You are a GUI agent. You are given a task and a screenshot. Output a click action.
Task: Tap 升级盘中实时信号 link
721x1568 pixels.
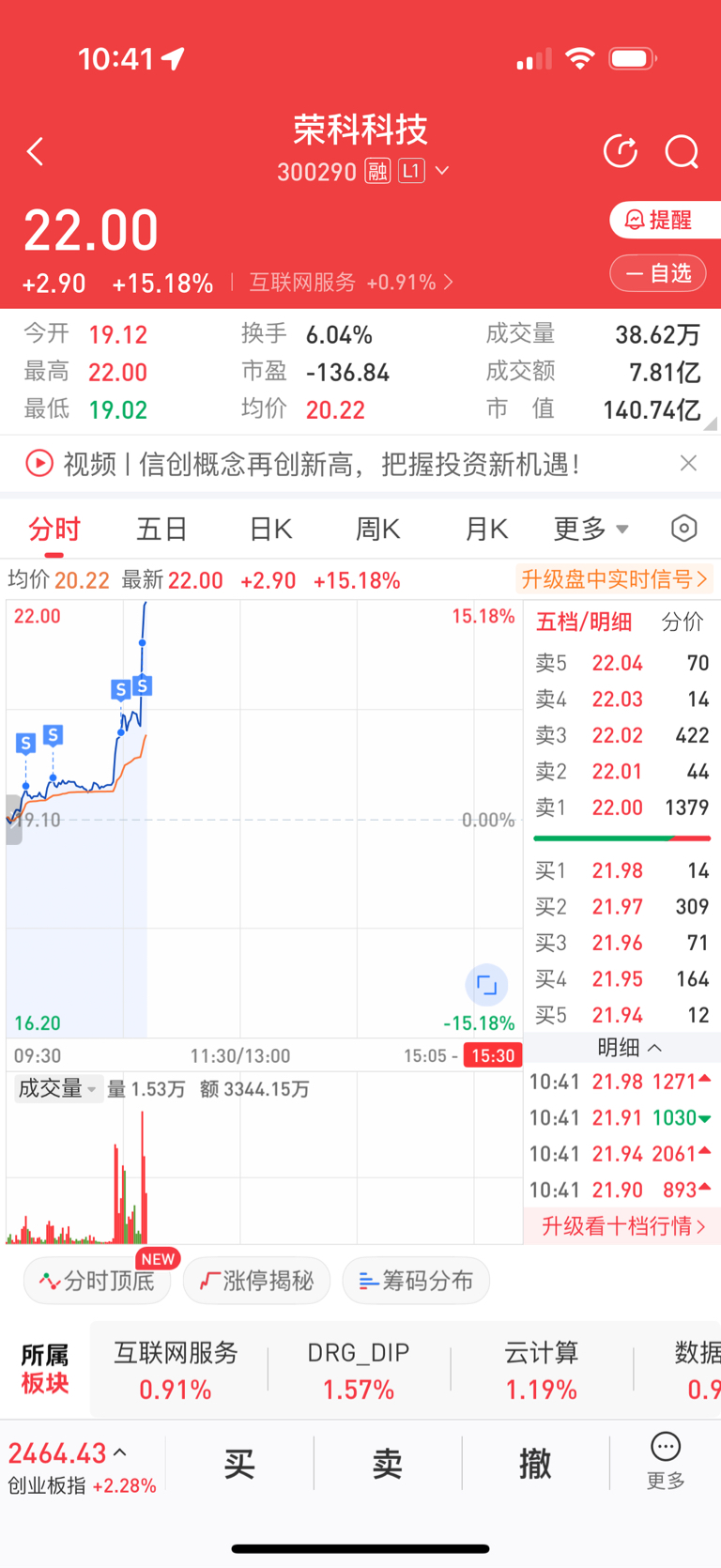coord(615,579)
